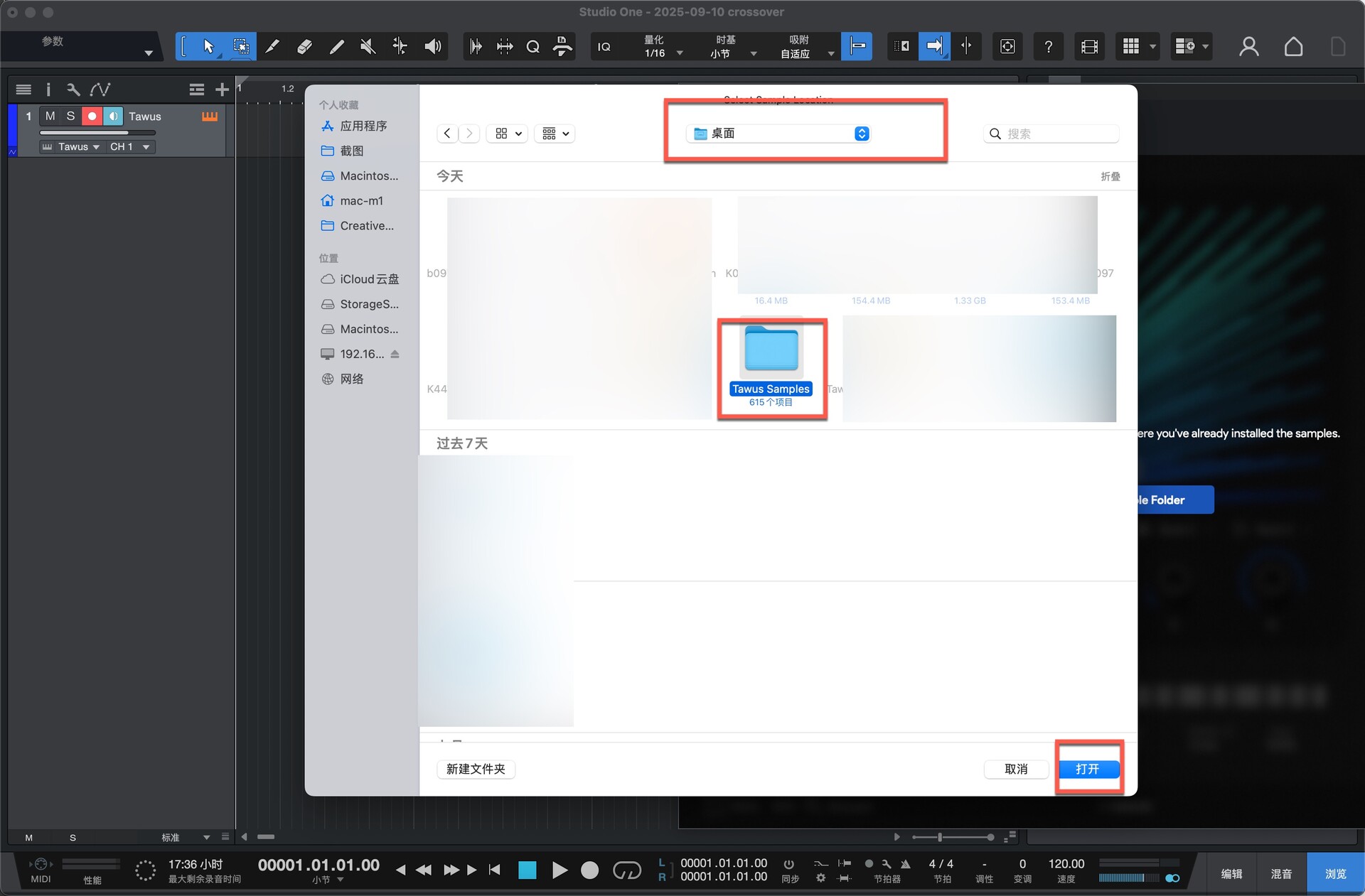Start playback with the Play button

tap(560, 870)
